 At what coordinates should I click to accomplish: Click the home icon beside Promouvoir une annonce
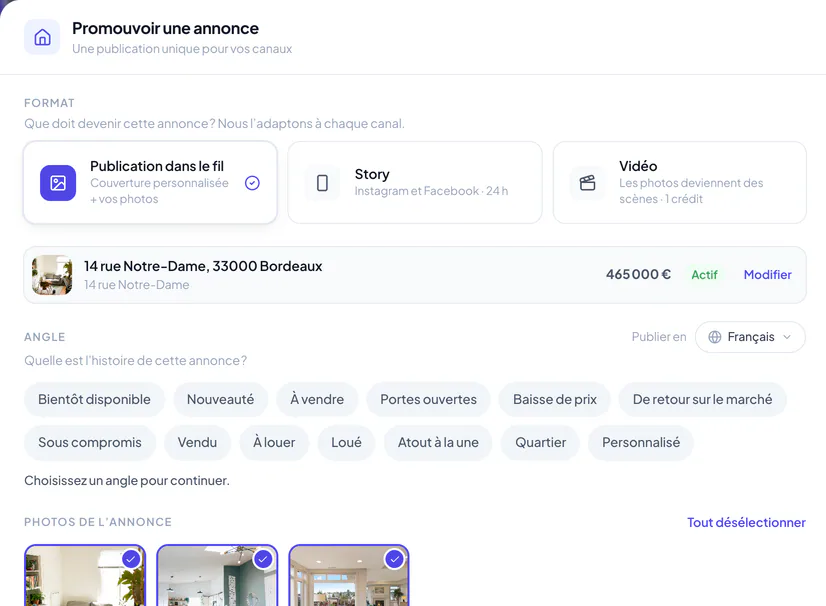pyautogui.click(x=42, y=37)
